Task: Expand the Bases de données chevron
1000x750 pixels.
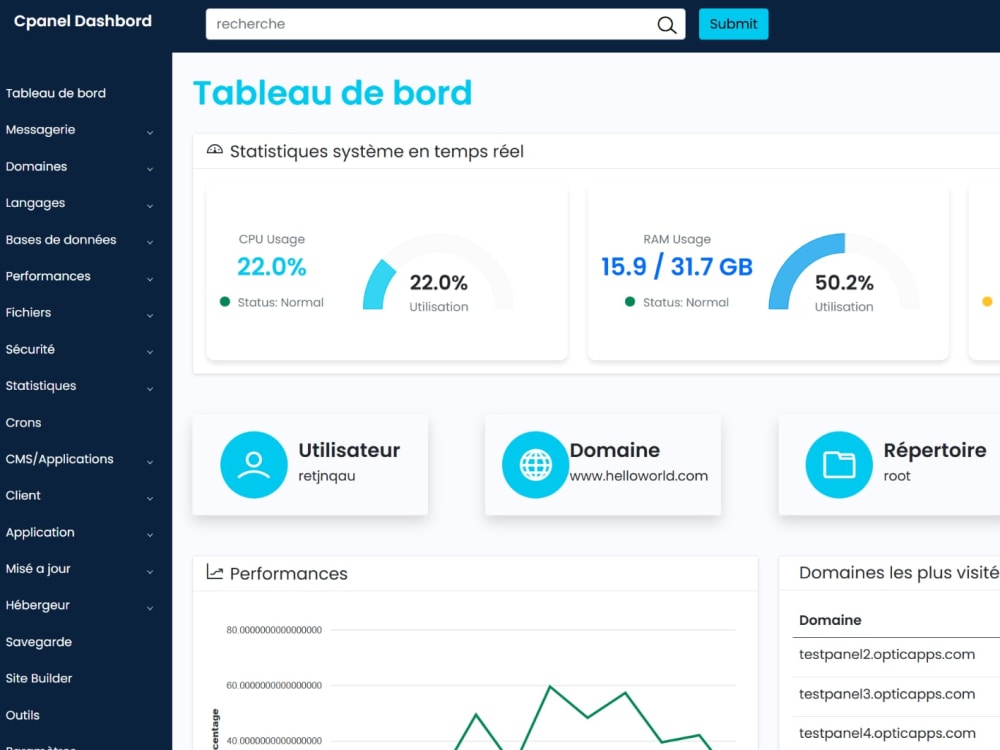Action: [x=150, y=242]
